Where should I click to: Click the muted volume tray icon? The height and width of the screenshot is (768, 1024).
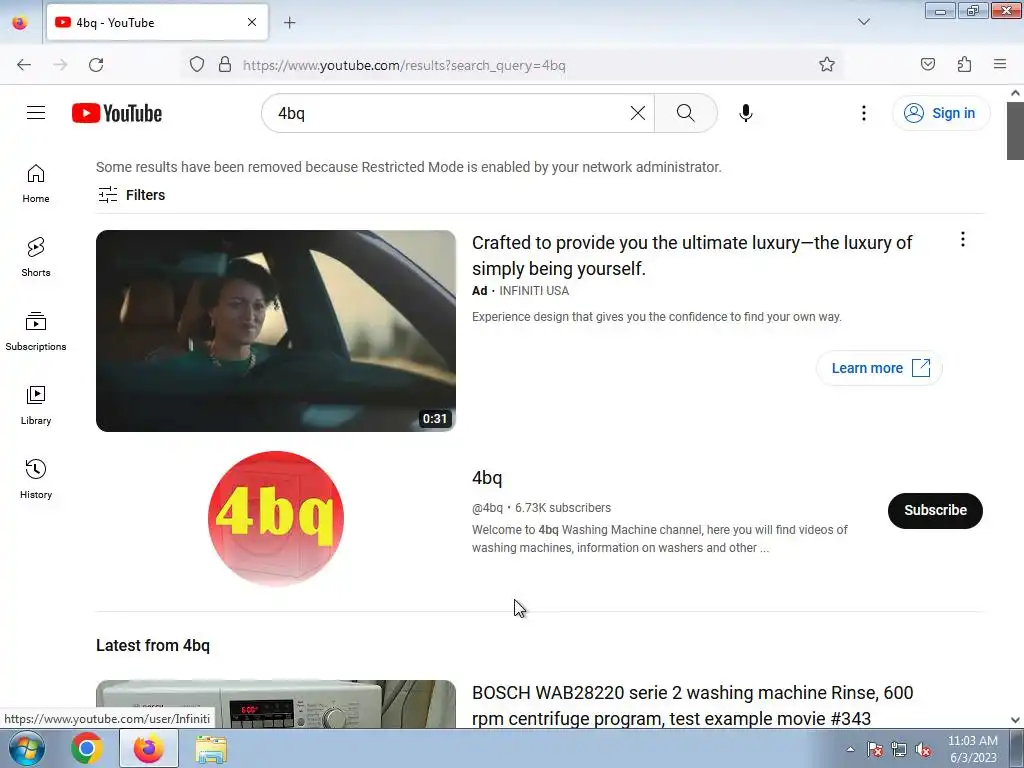pyautogui.click(x=923, y=750)
